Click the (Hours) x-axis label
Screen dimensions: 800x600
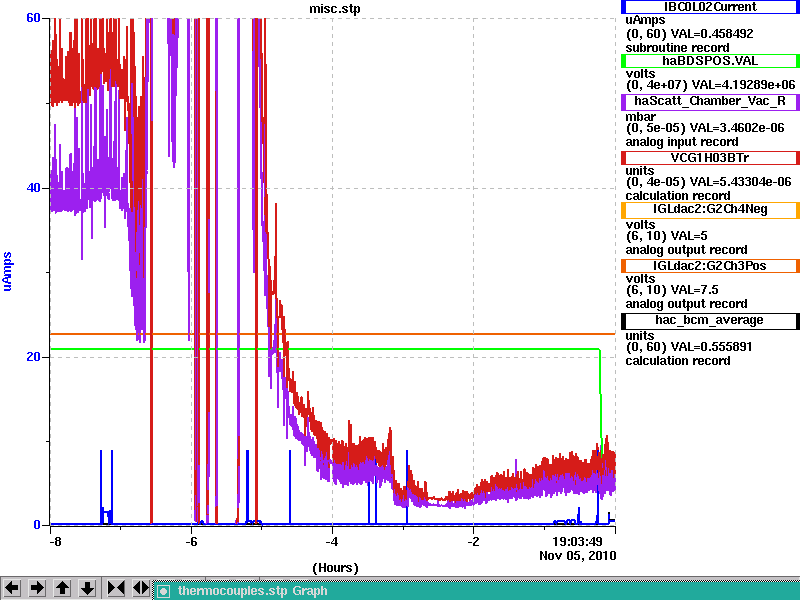coord(335,568)
